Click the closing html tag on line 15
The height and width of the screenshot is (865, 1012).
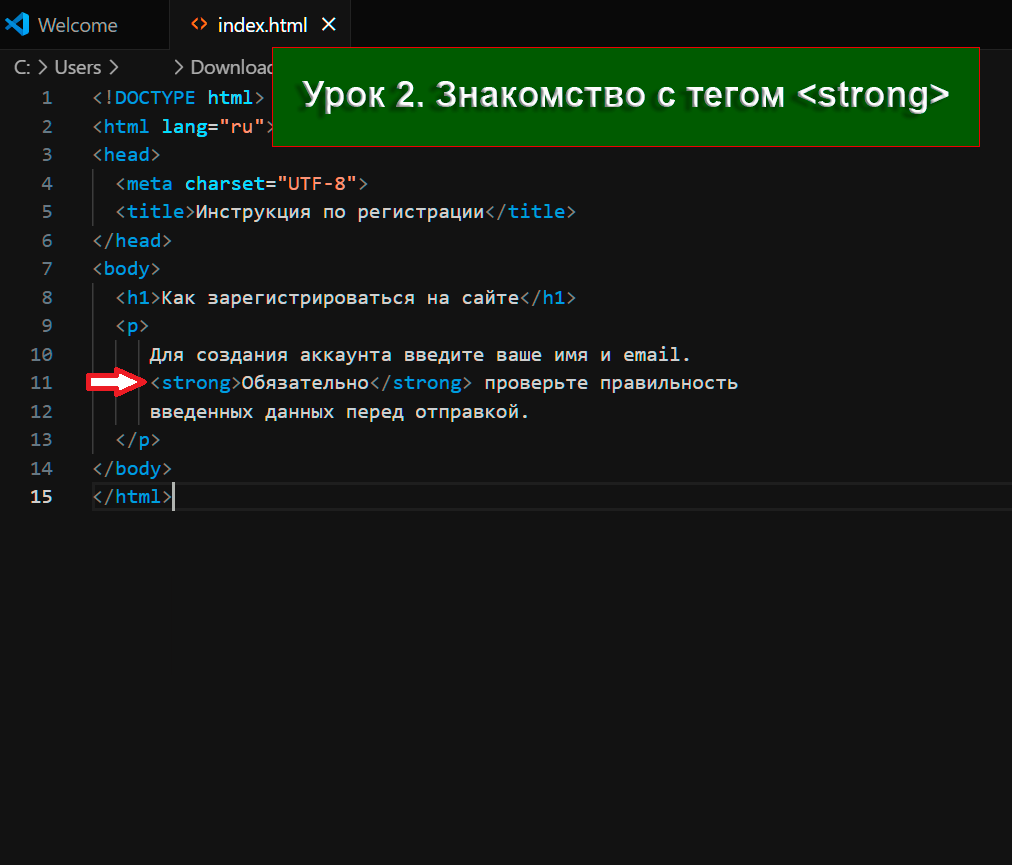[x=132, y=497]
